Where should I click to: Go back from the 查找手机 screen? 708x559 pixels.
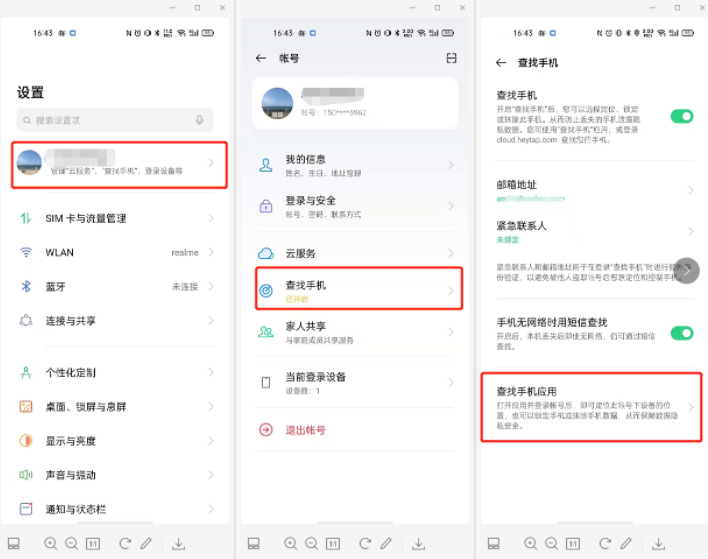[x=501, y=63]
